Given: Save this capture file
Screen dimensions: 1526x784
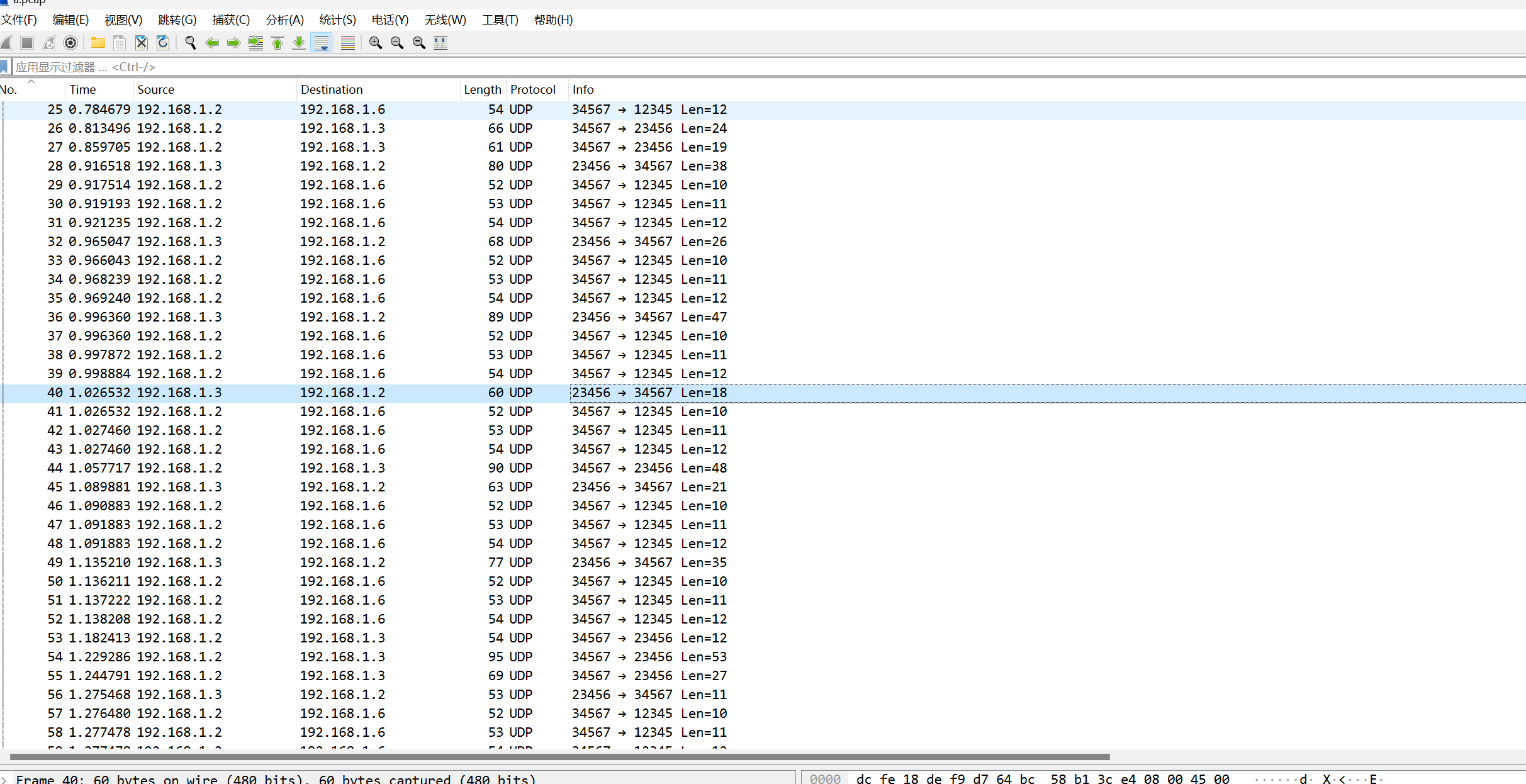Looking at the screenshot, I should (120, 43).
